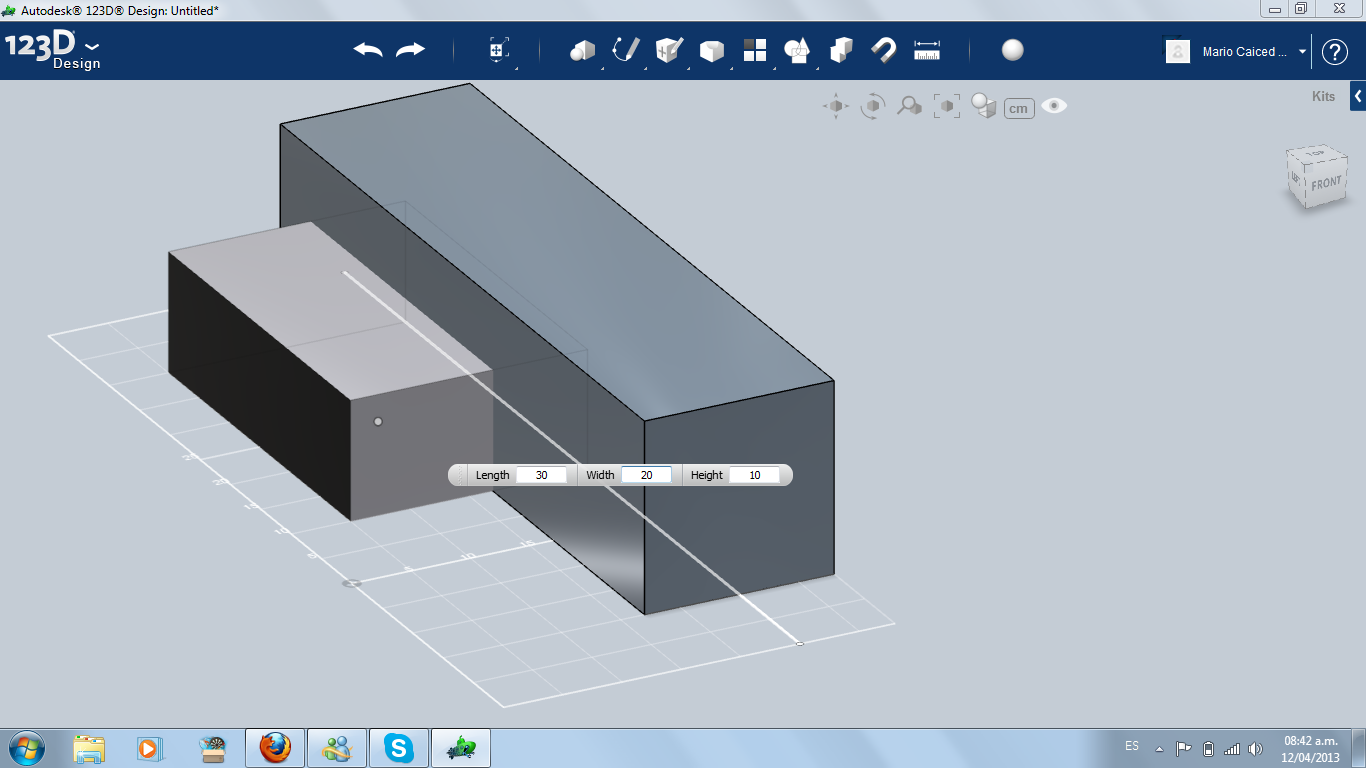Image resolution: width=1366 pixels, height=768 pixels.
Task: Redo the last undone action
Action: point(410,50)
